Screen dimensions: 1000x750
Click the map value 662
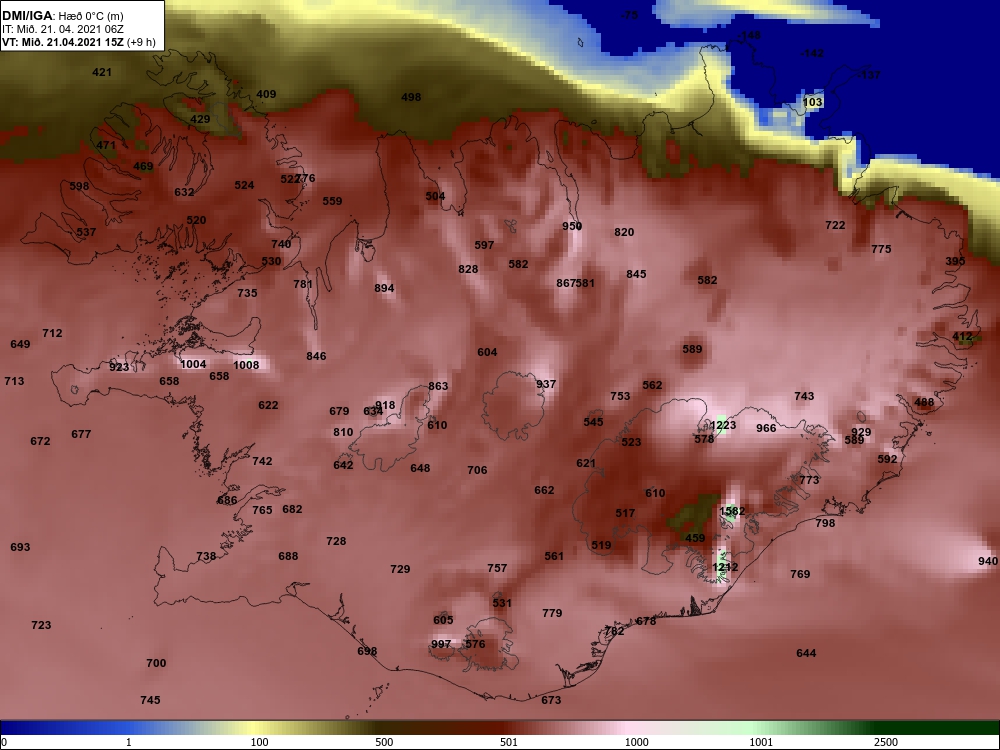pos(544,490)
